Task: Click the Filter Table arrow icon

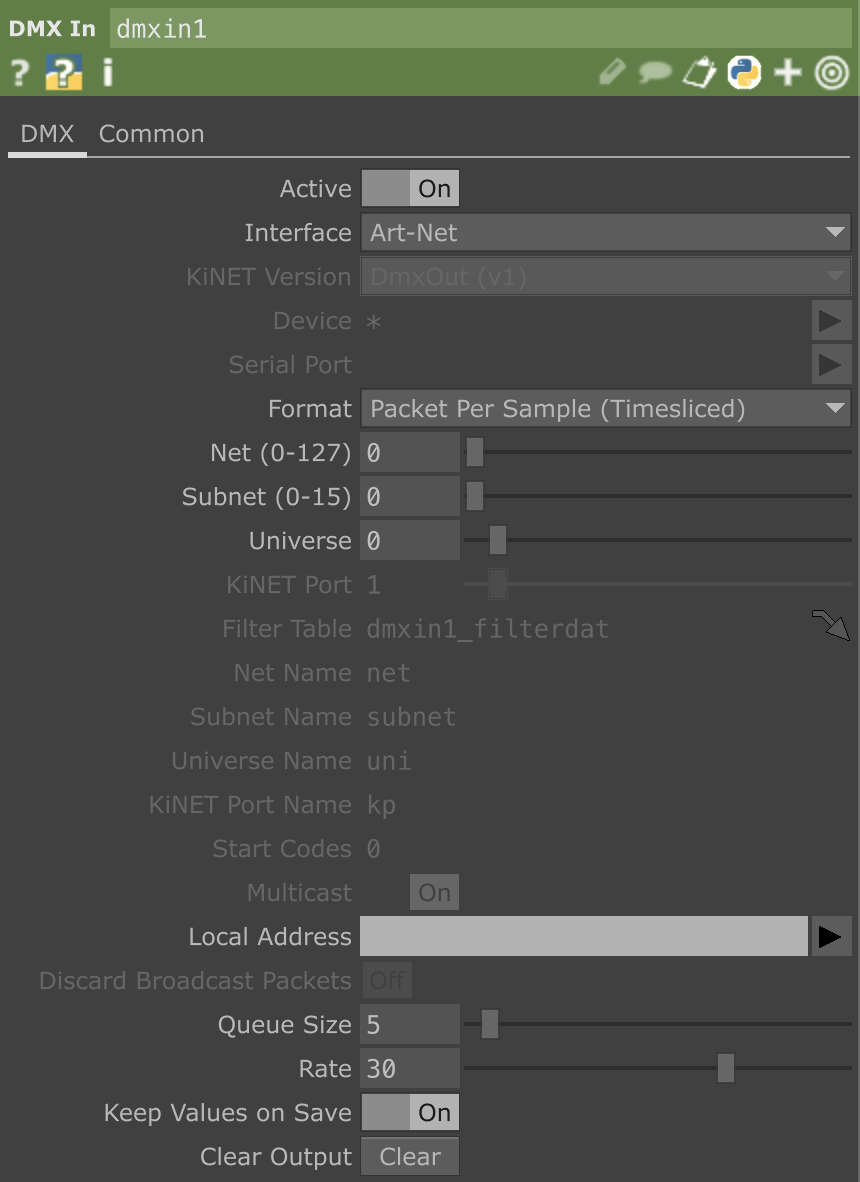Action: pyautogui.click(x=831, y=626)
